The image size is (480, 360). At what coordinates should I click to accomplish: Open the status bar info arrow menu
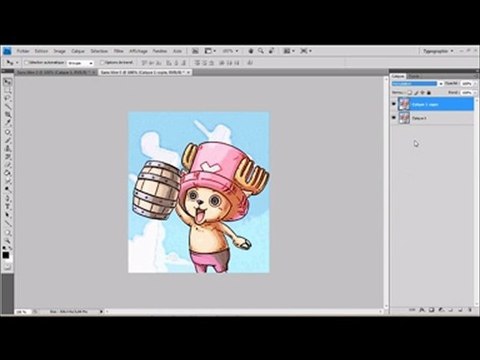click(x=102, y=312)
